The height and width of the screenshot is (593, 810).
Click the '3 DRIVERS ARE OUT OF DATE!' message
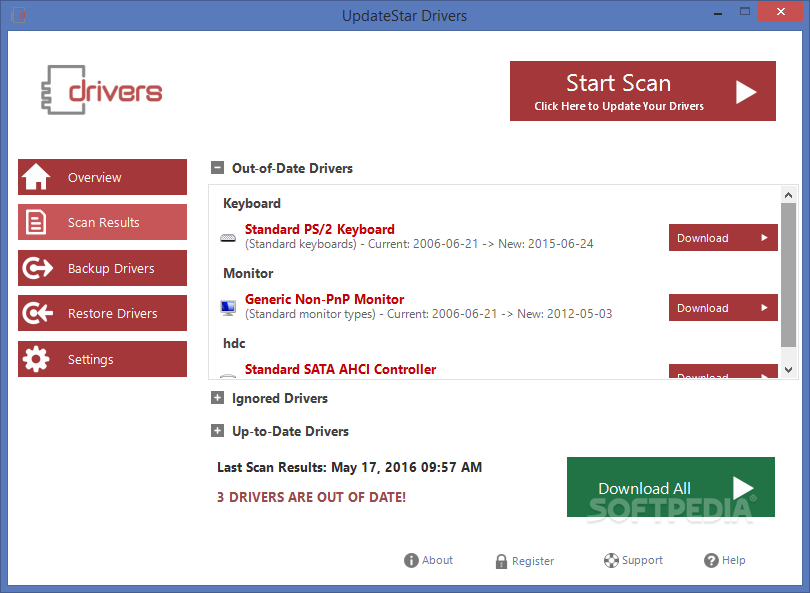click(x=311, y=497)
